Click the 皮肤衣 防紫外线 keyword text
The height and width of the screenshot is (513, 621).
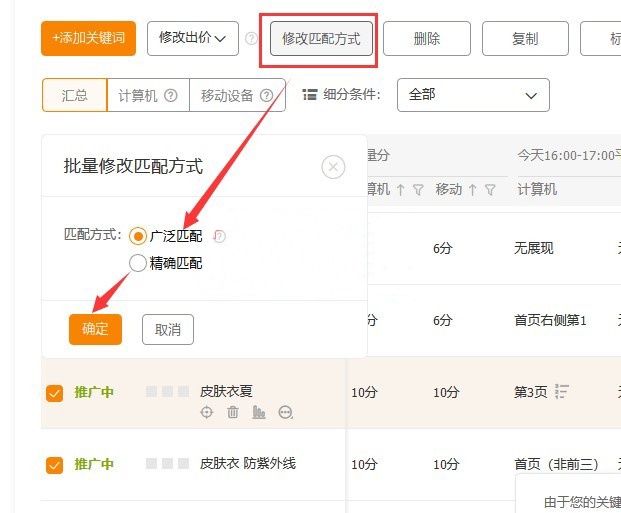[x=248, y=463]
